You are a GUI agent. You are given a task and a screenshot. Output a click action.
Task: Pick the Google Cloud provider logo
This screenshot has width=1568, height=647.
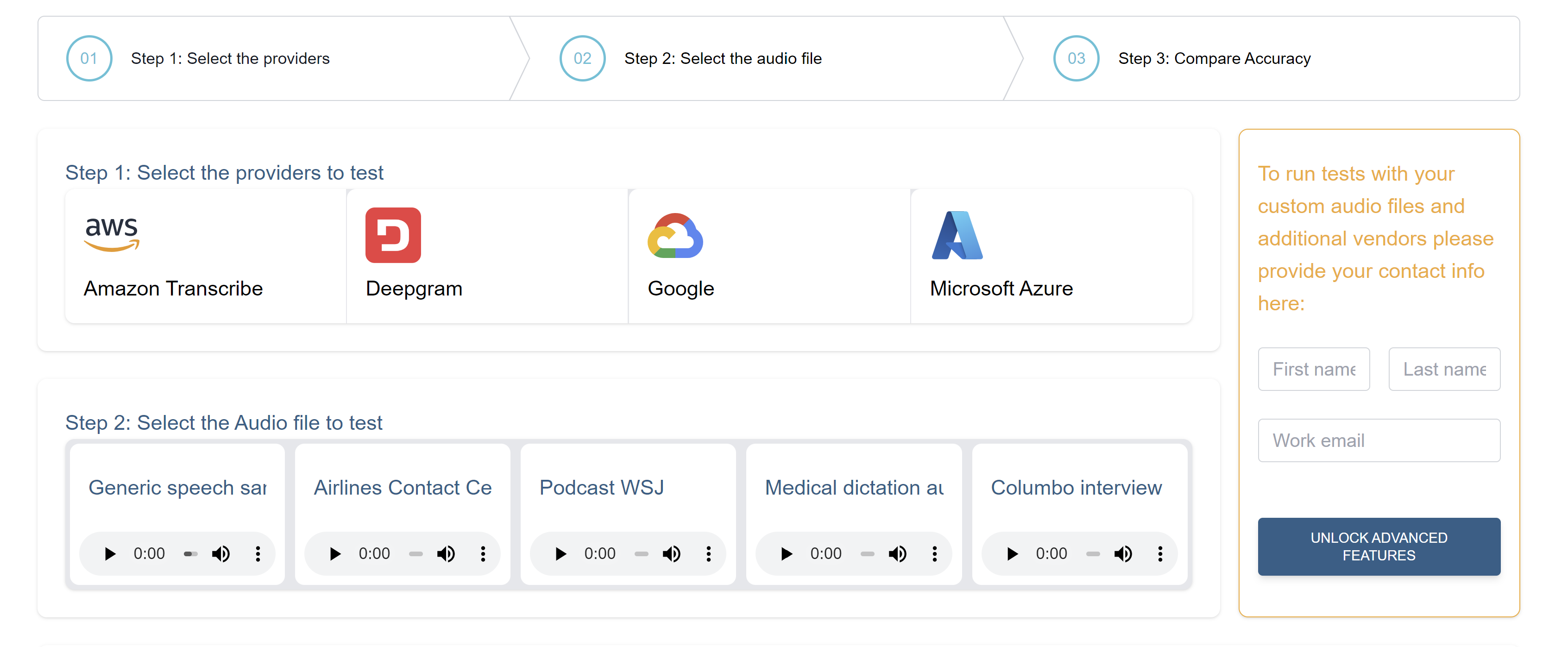pos(674,236)
